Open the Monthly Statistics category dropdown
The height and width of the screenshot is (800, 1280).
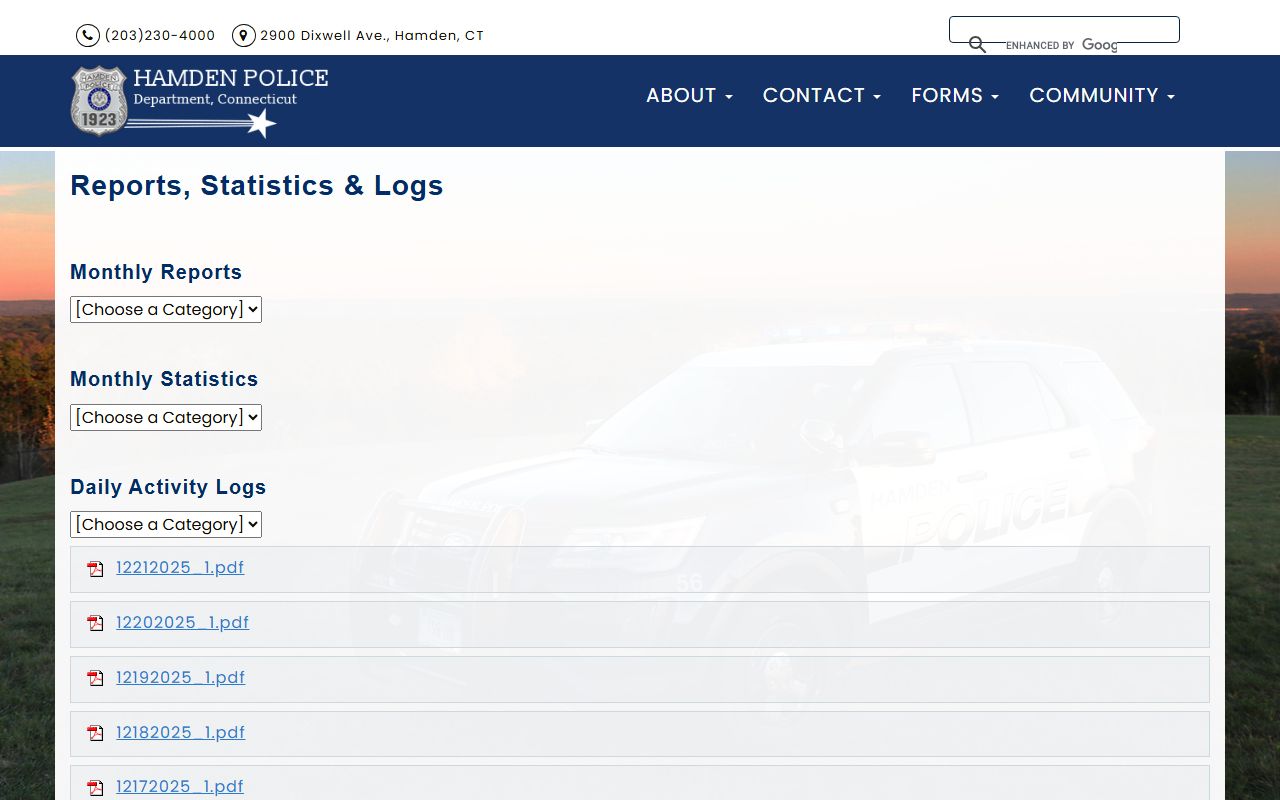(x=166, y=417)
